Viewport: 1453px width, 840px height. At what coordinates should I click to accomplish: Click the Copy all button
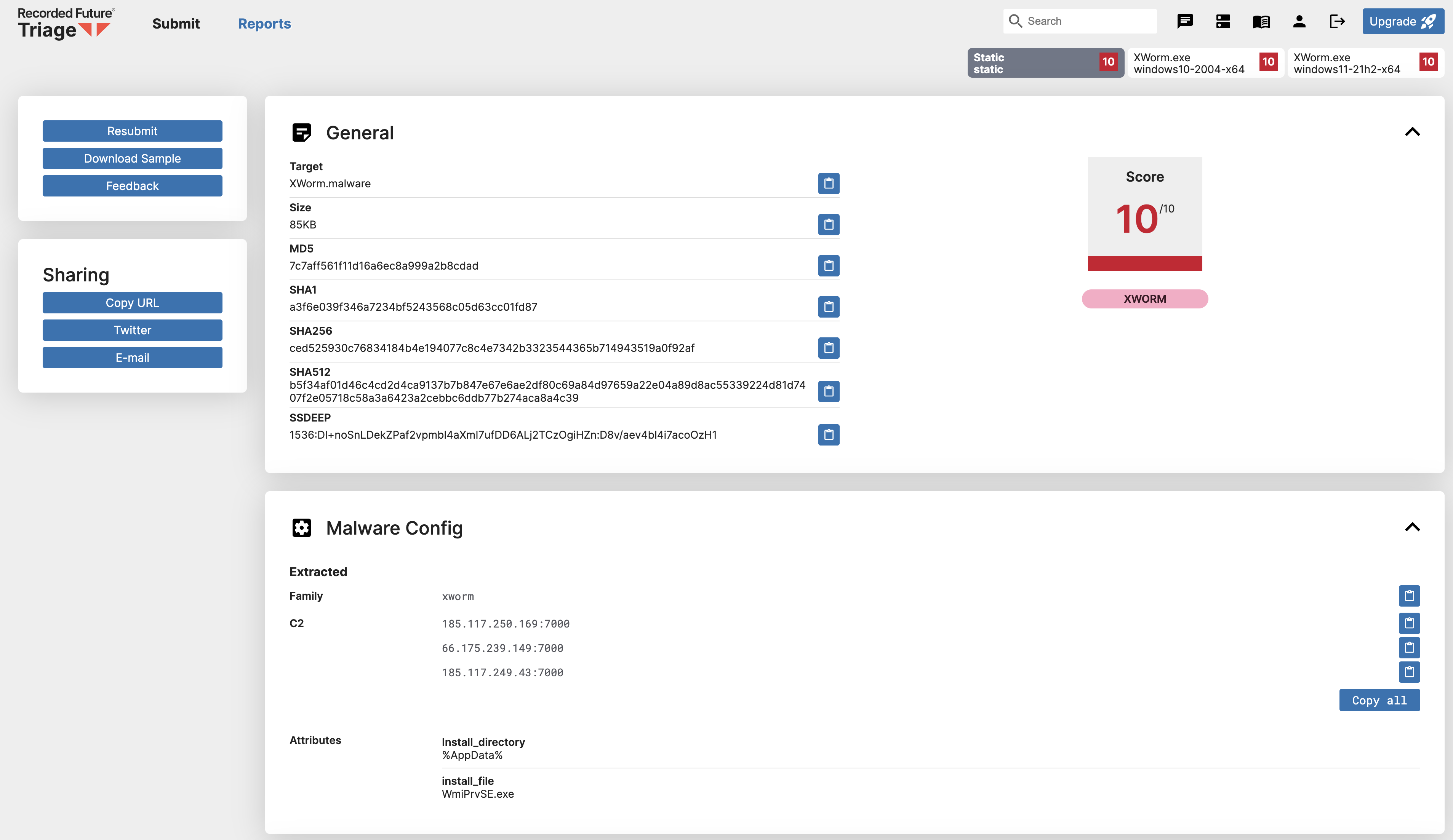pos(1379,701)
